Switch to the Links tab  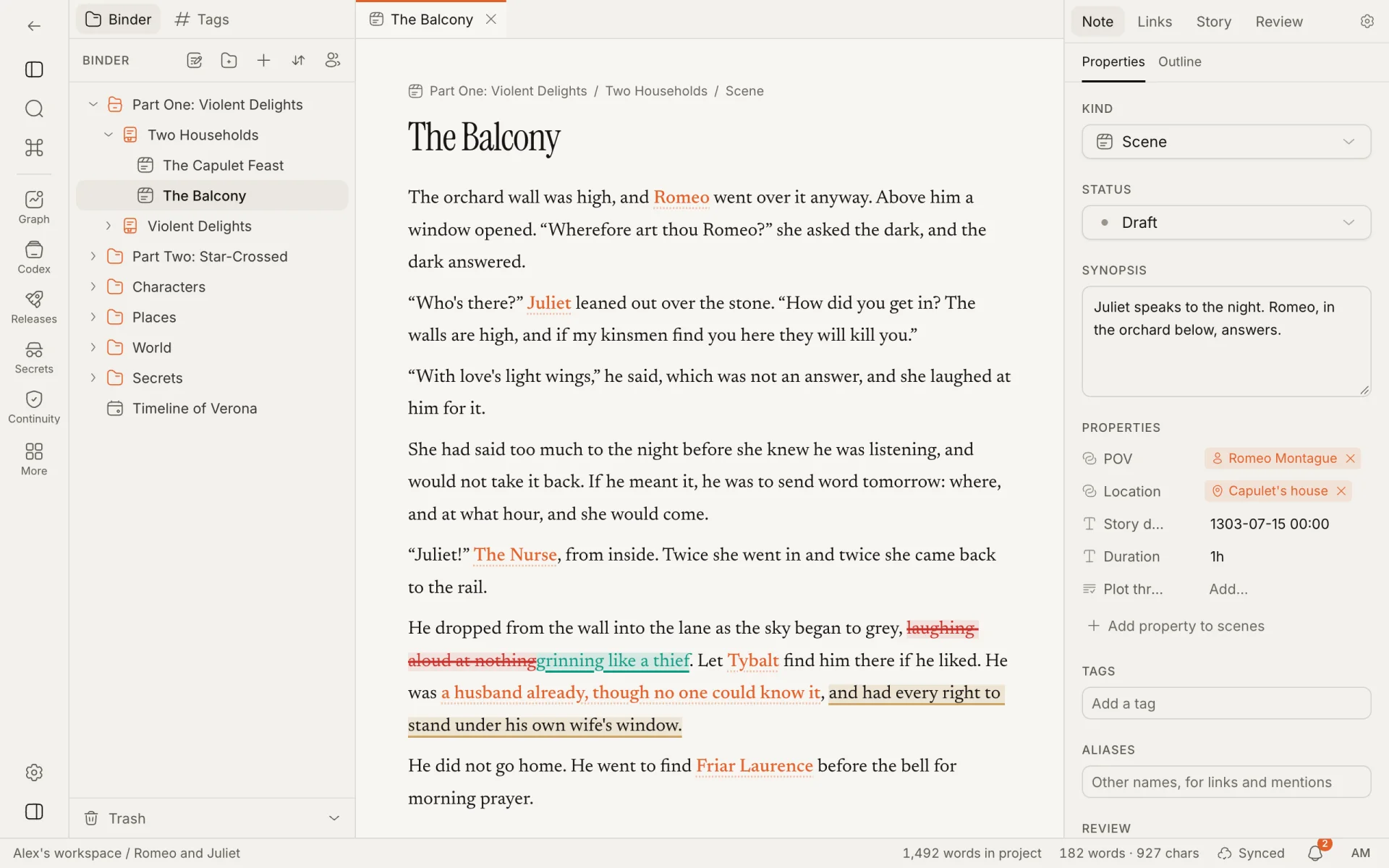pos(1154,22)
